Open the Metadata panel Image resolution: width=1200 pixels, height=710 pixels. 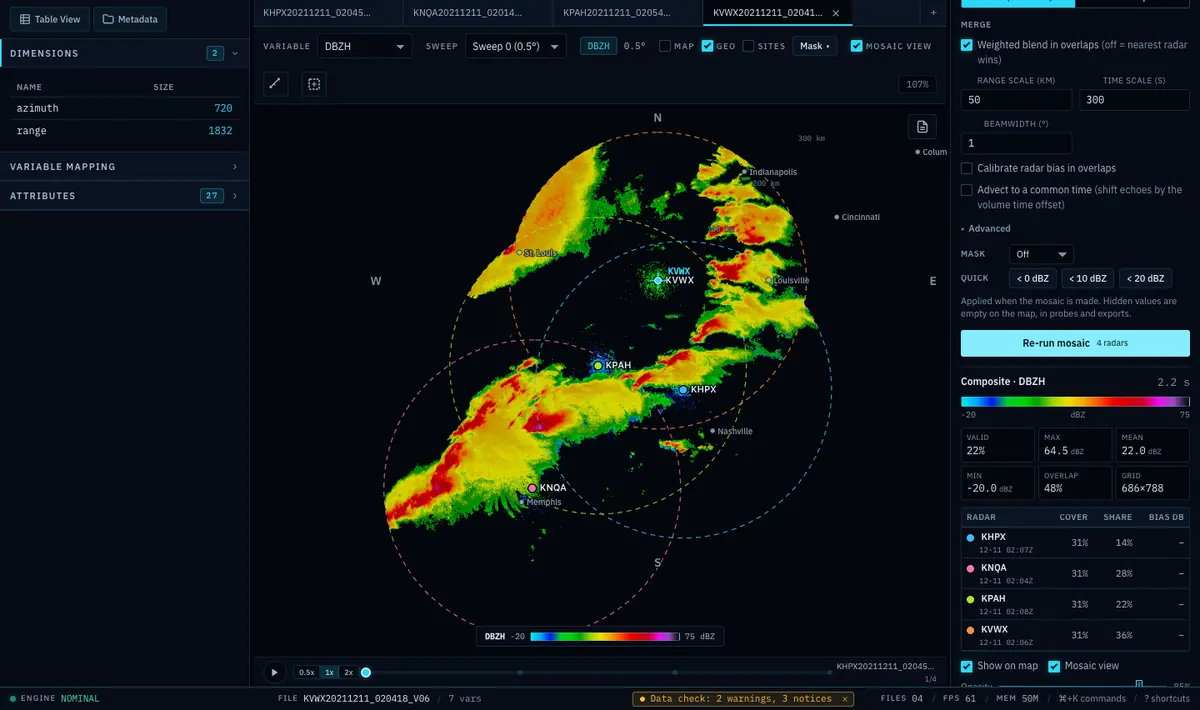point(130,19)
